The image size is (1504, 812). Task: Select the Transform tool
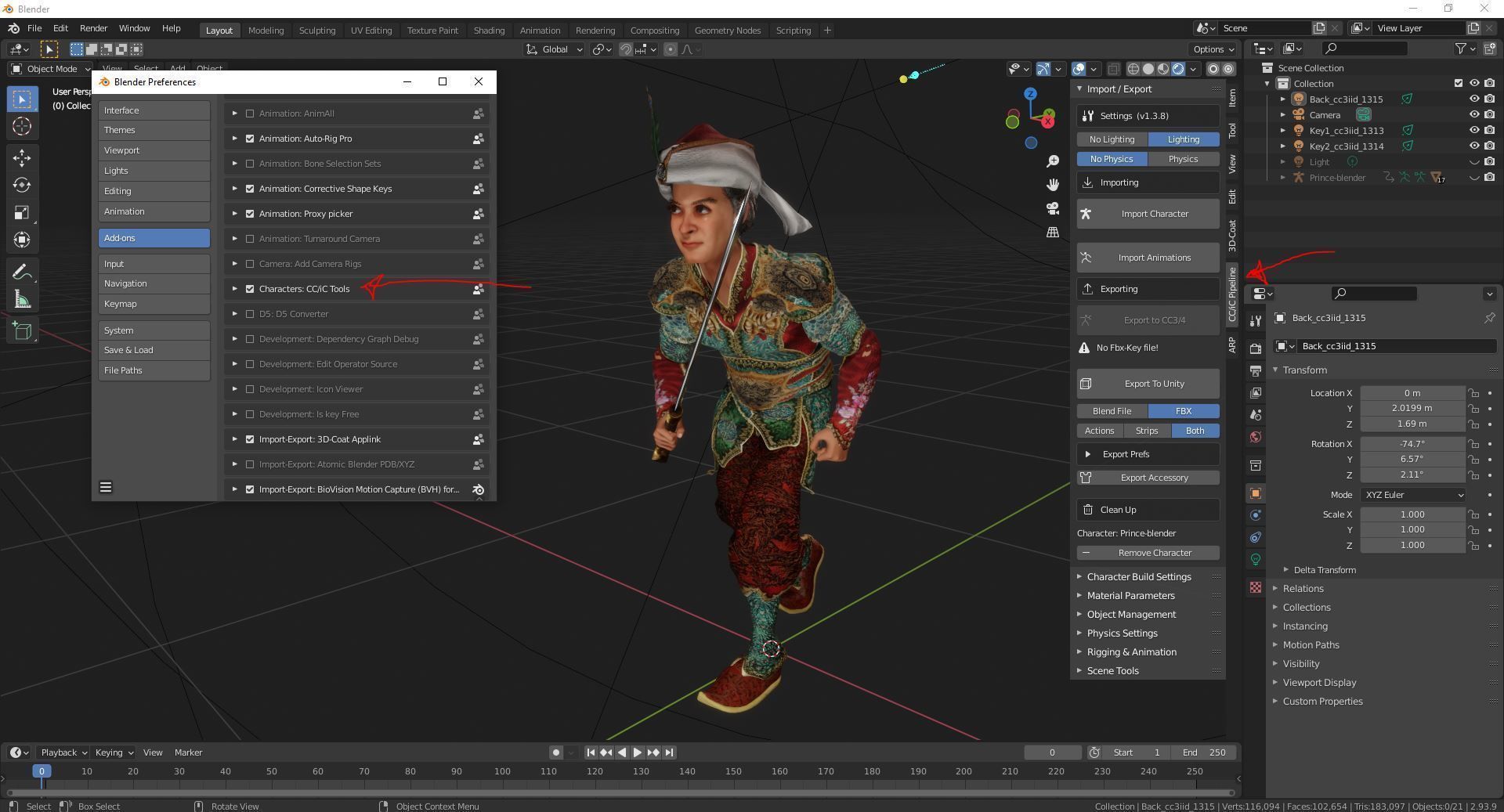[22, 240]
